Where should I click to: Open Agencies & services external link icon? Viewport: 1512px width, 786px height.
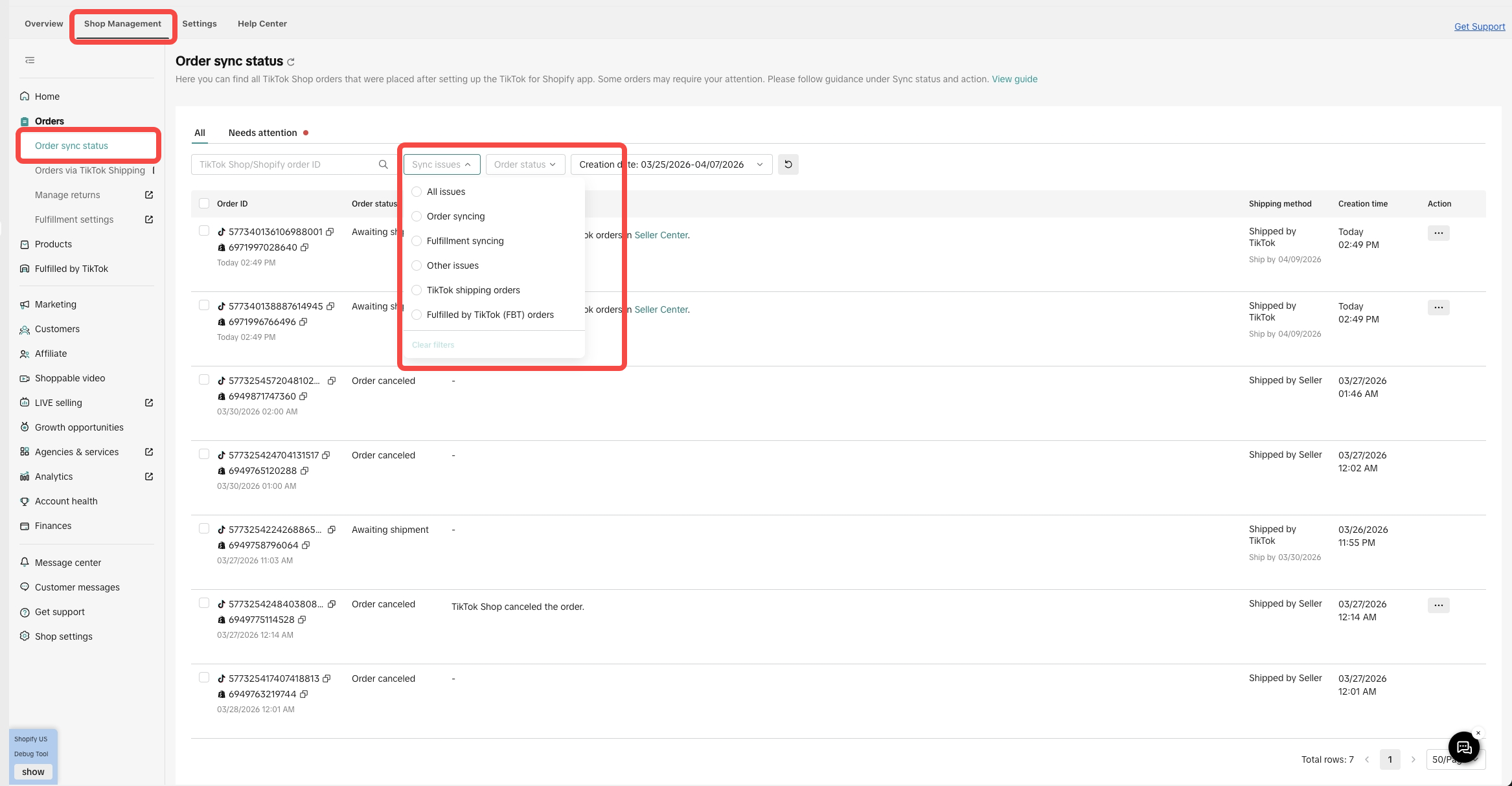(149, 452)
